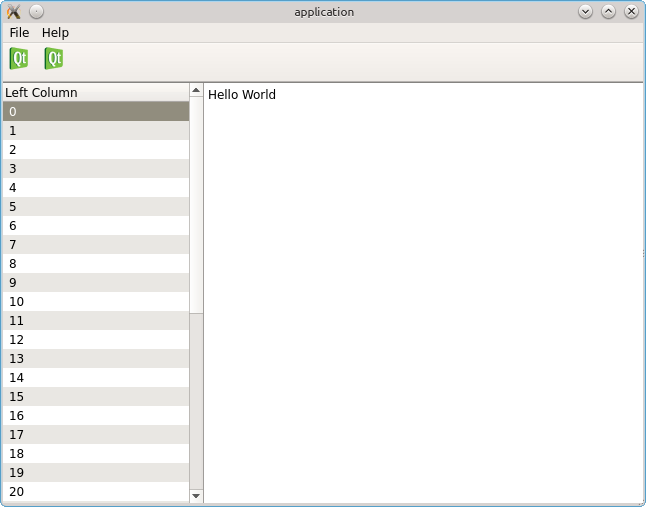Click the Left Column header

95,93
